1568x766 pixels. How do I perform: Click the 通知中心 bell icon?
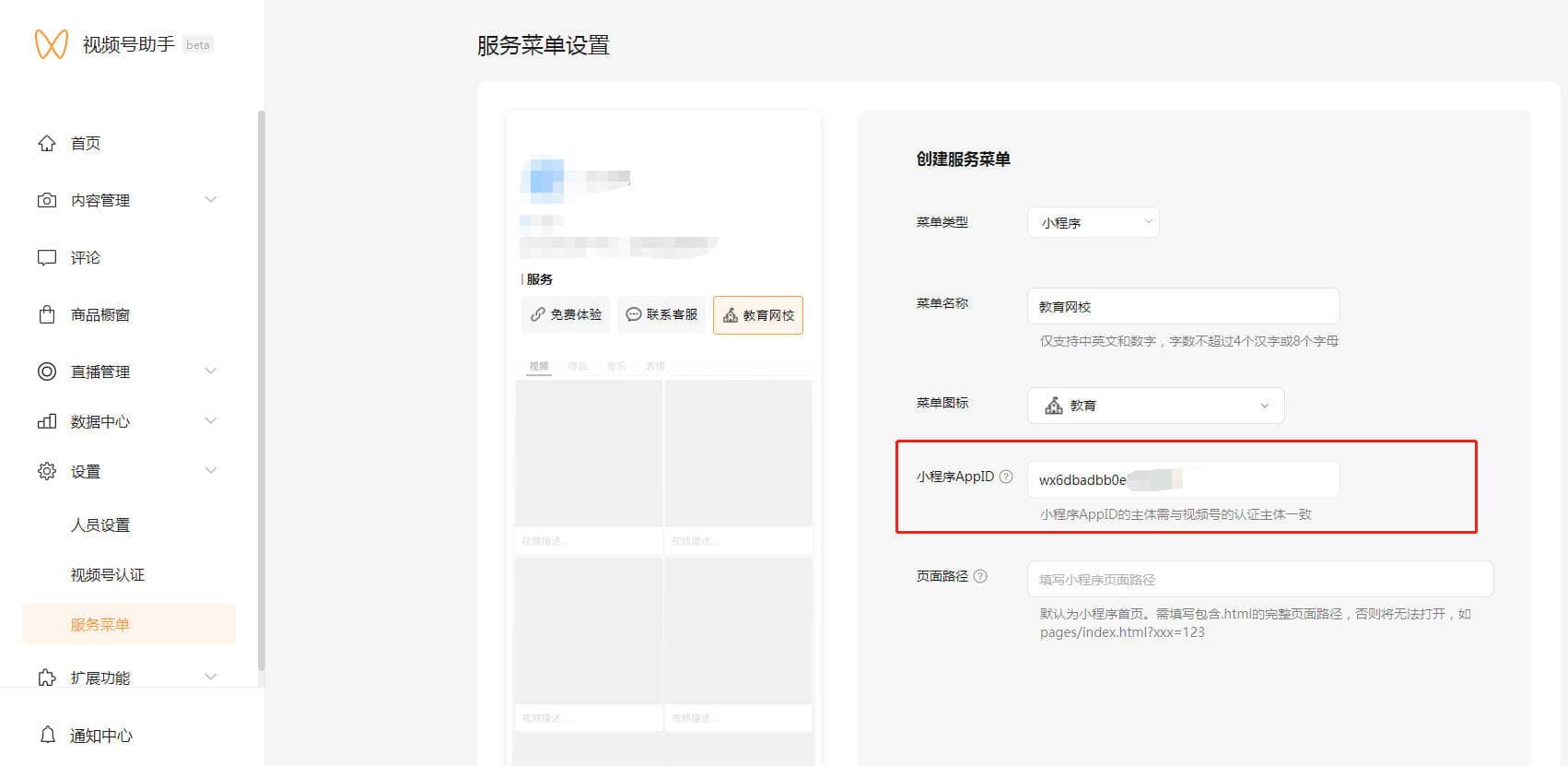pyautogui.click(x=48, y=735)
